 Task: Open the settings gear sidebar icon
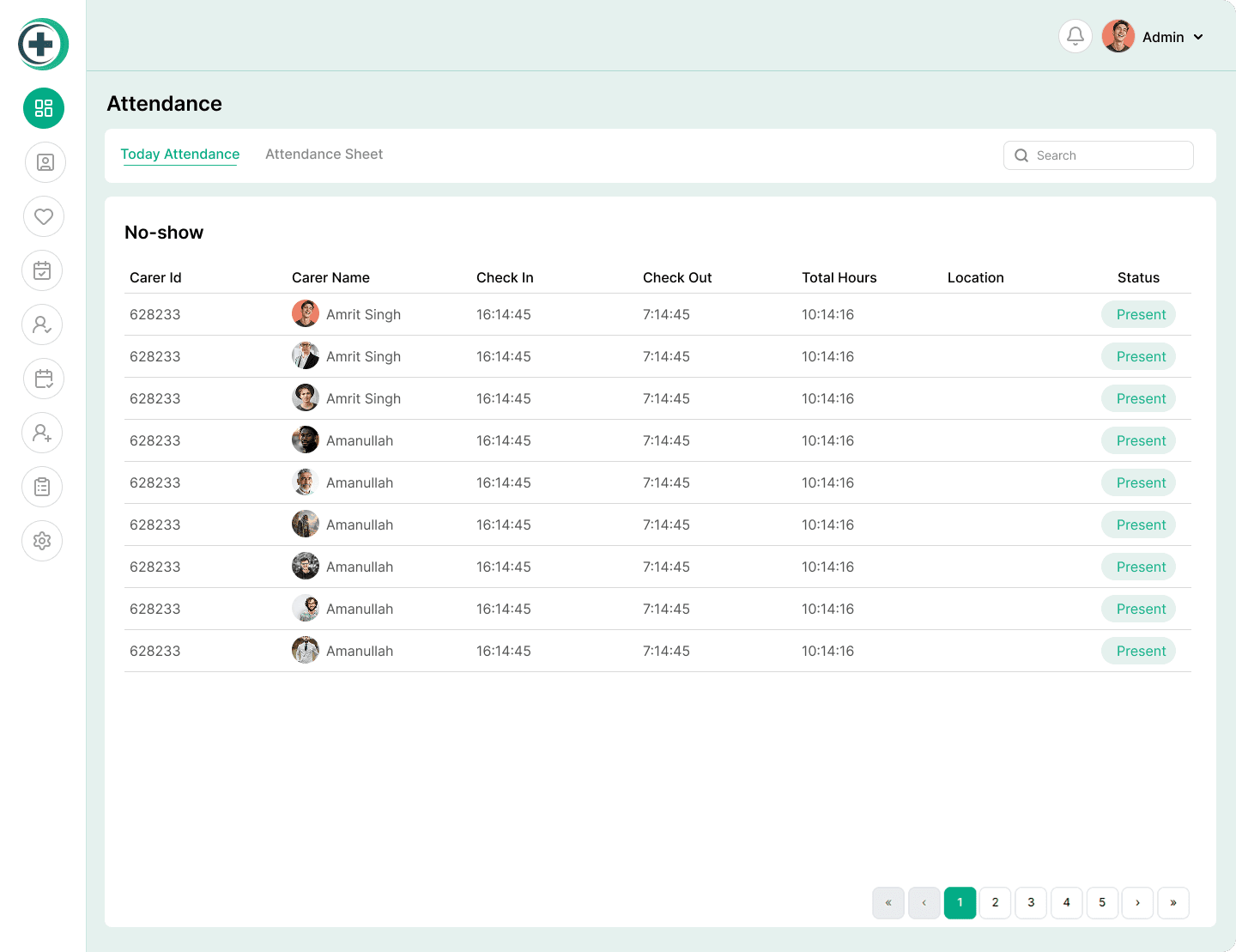point(42,541)
